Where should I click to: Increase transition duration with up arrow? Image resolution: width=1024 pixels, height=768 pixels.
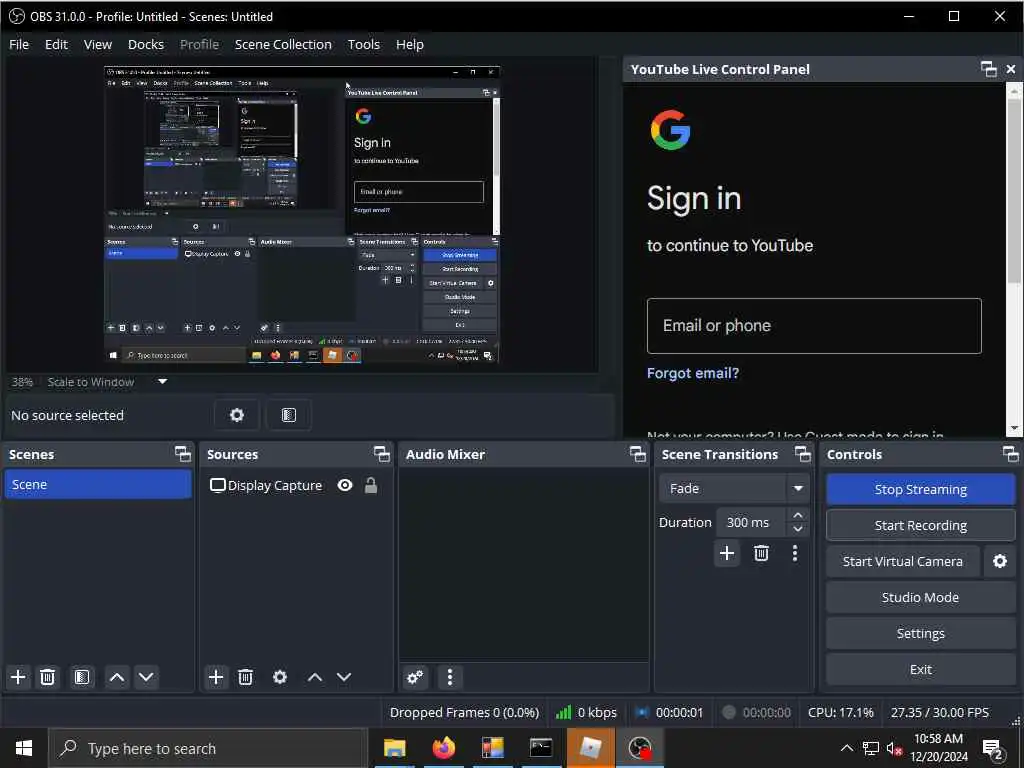pyautogui.click(x=798, y=516)
